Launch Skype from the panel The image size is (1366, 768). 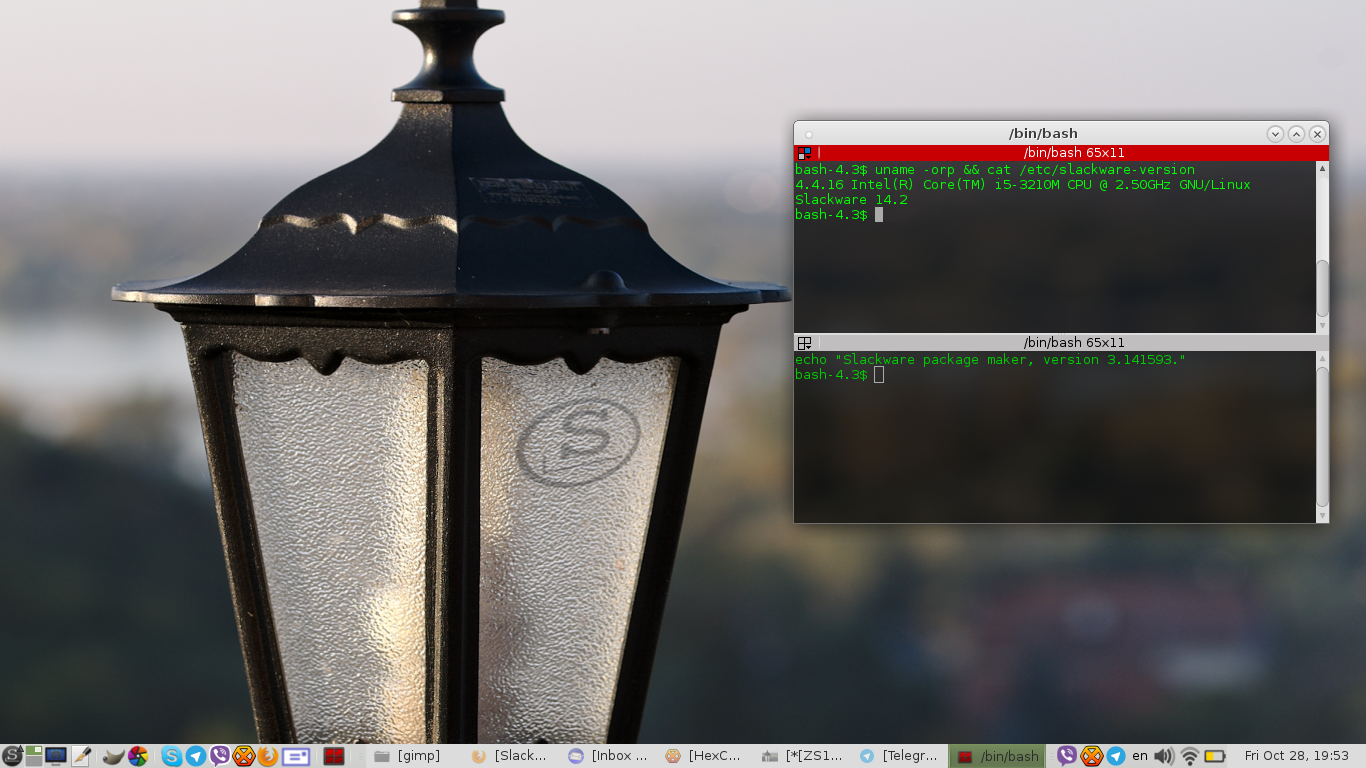click(172, 756)
